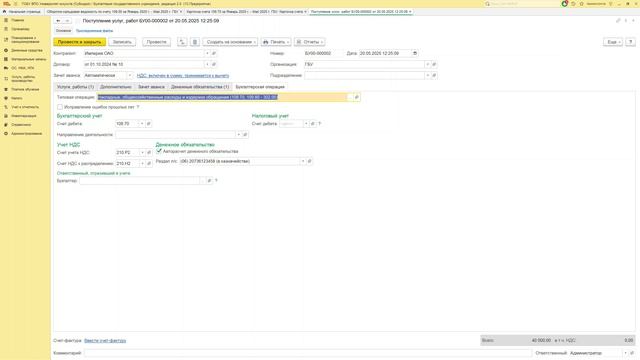Image resolution: width=640 pixels, height=360 pixels.
Task: Open Направление деятельности form icon
Action: click(x=245, y=135)
